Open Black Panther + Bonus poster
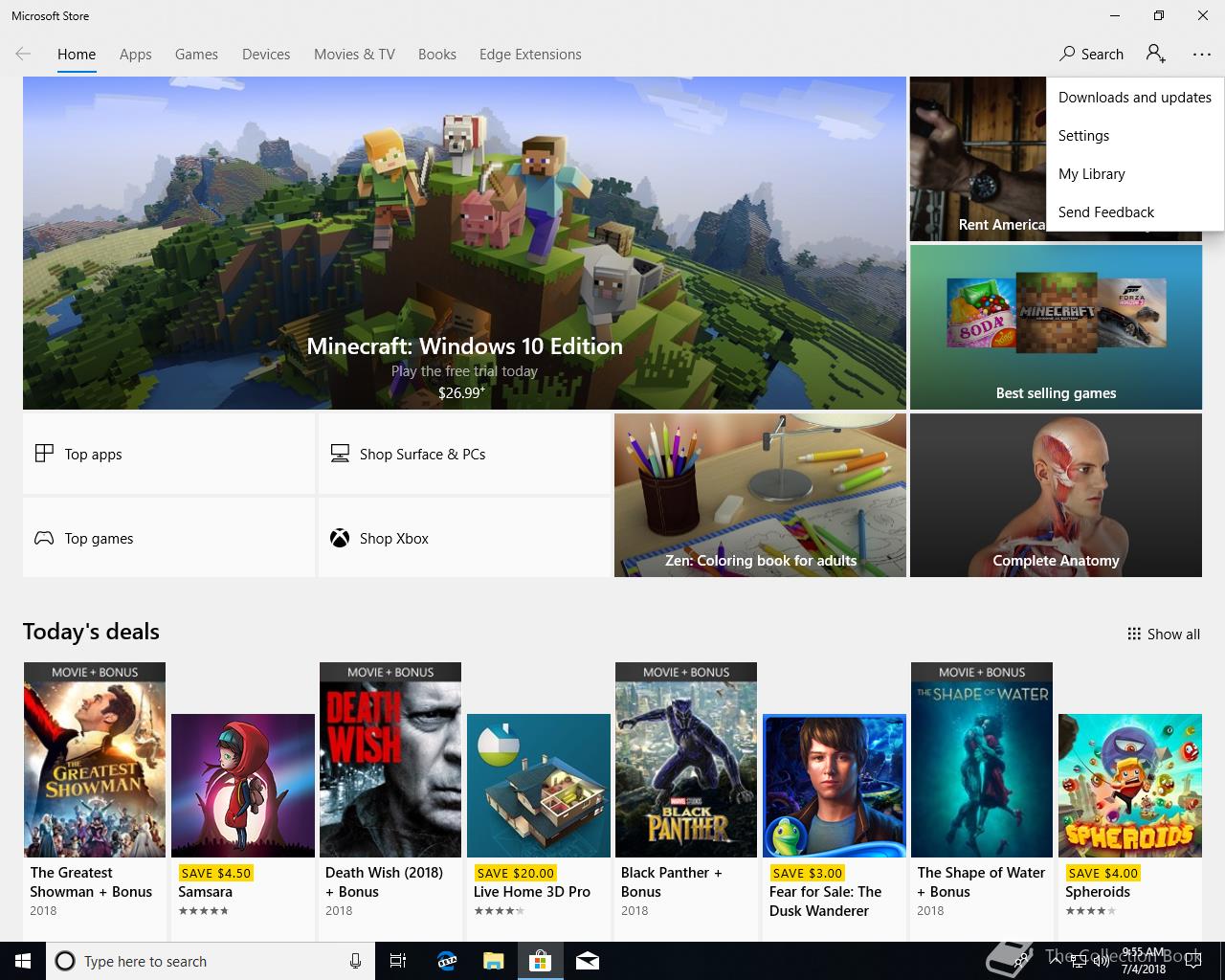The width and height of the screenshot is (1225, 980). click(x=686, y=760)
